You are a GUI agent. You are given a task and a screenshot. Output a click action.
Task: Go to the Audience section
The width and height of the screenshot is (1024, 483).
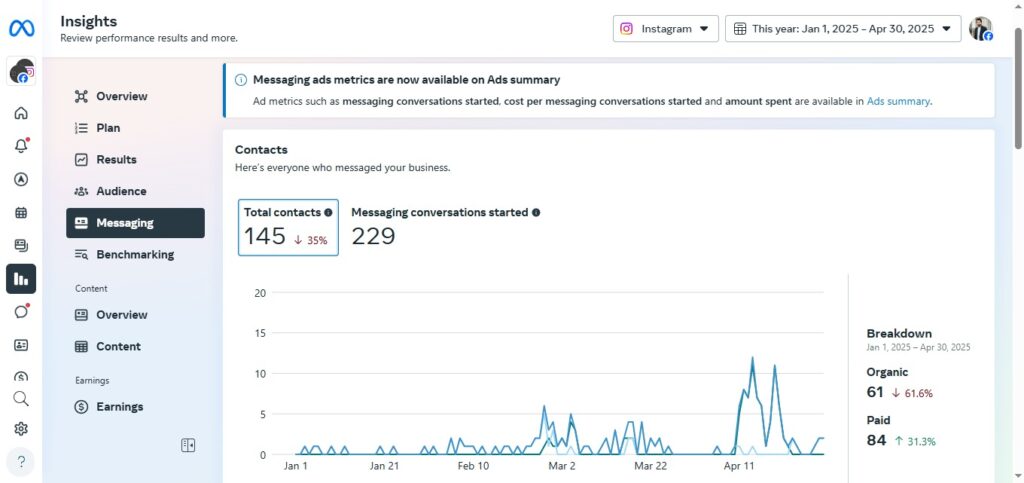click(x=120, y=191)
